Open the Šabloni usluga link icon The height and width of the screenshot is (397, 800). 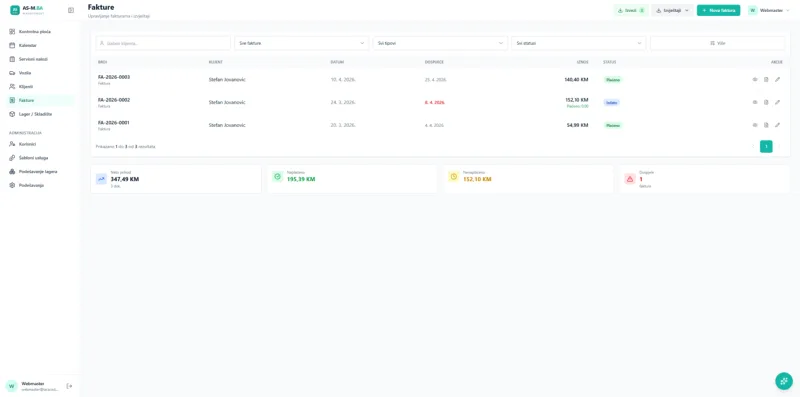(x=12, y=158)
